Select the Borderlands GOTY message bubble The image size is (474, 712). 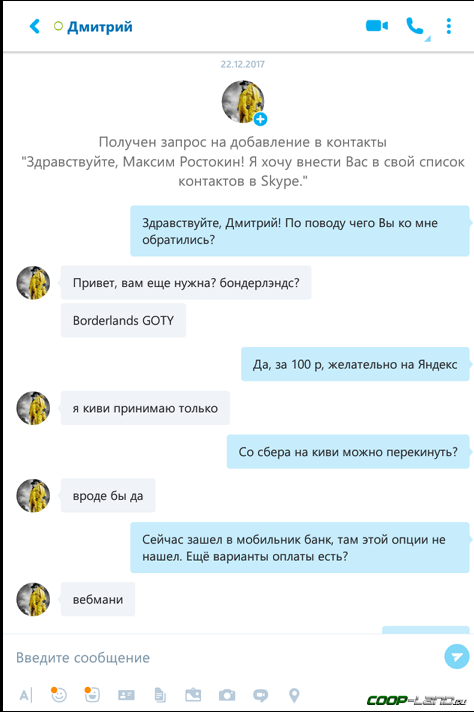[123, 321]
